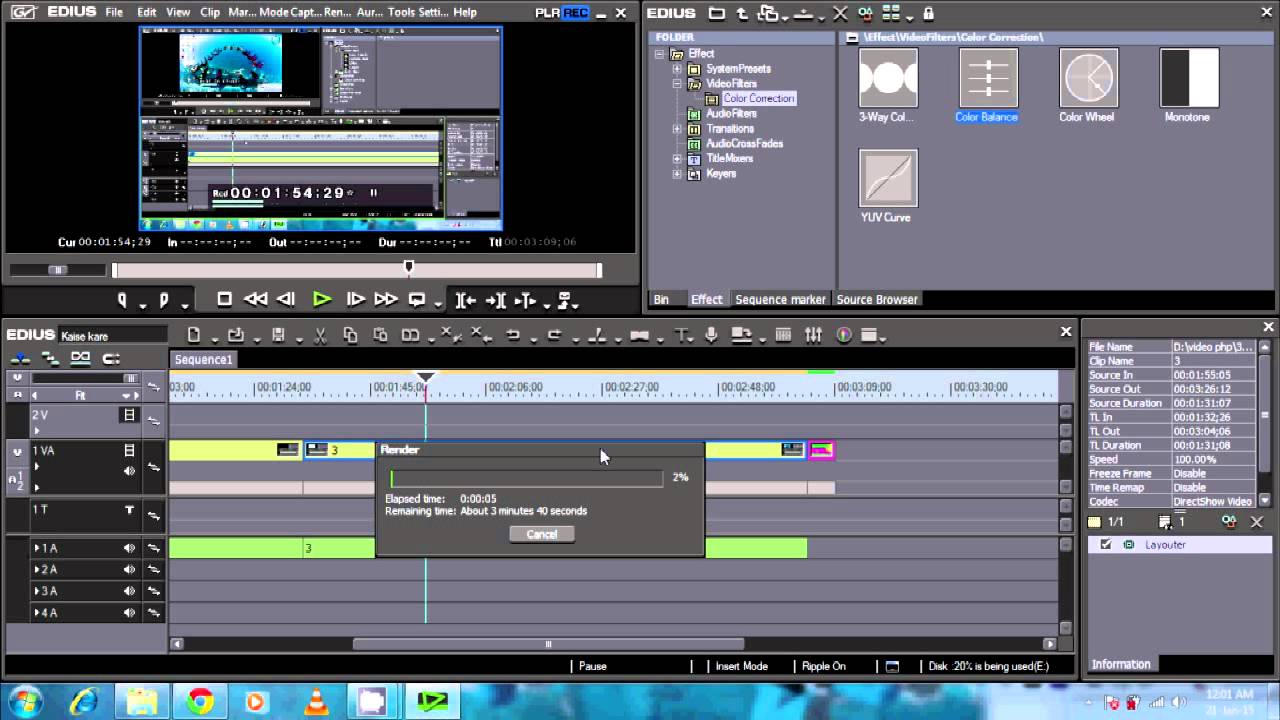Toggle the title mute icon on track 1 T
This screenshot has height=720, width=1280.
click(x=129, y=510)
